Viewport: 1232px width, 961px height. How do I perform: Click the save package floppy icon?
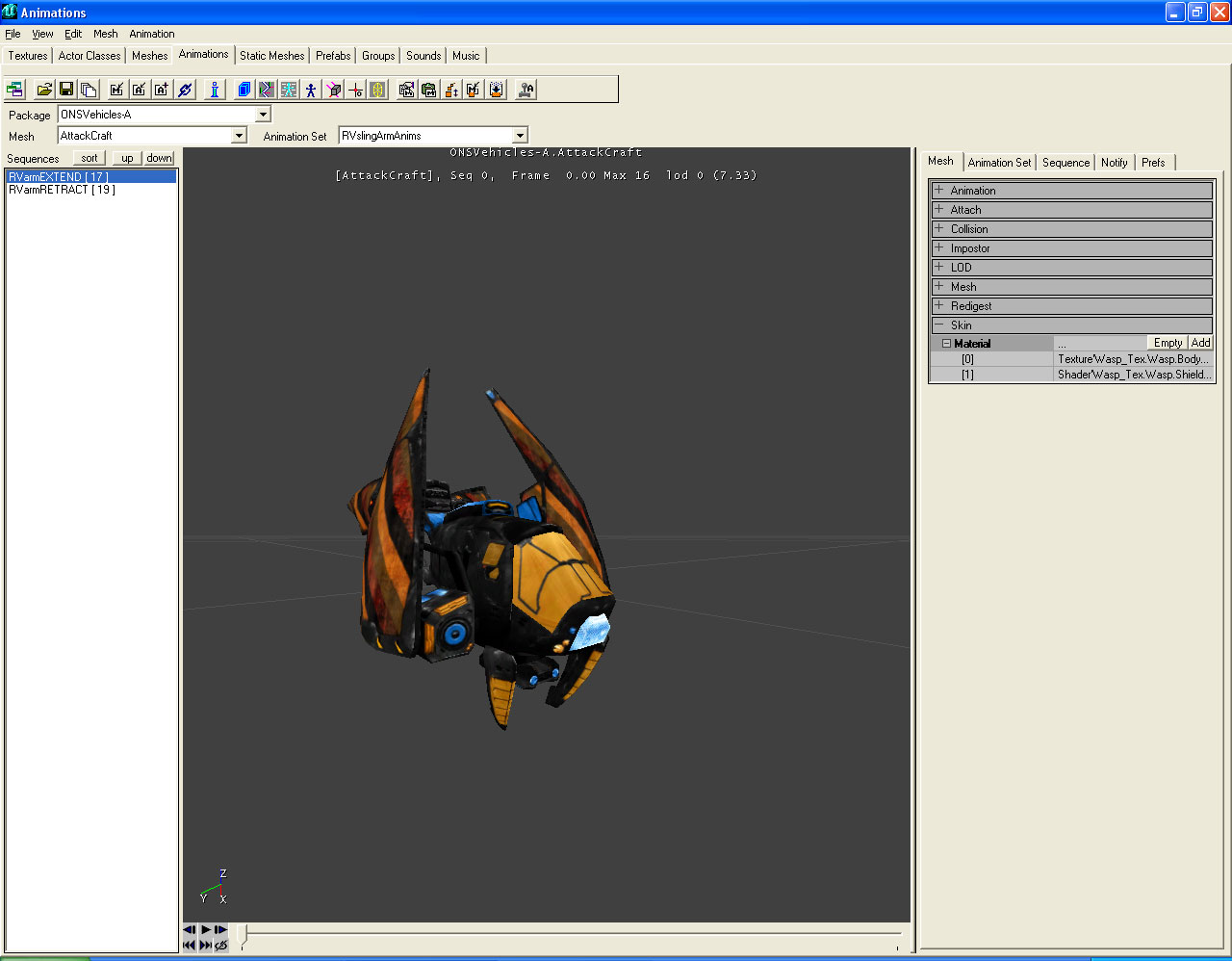pos(66,90)
